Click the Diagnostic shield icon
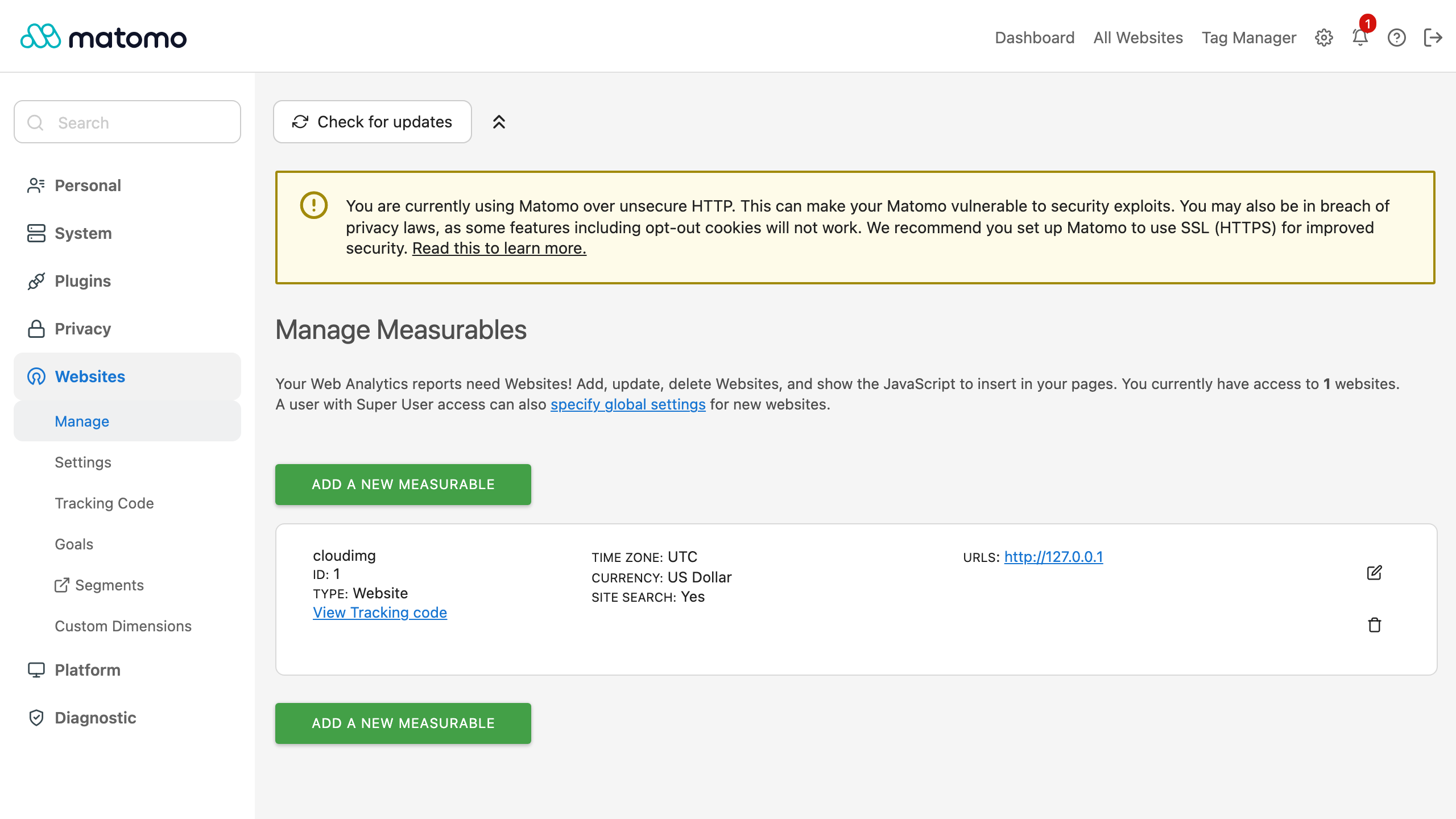The width and height of the screenshot is (1456, 819). (36, 718)
